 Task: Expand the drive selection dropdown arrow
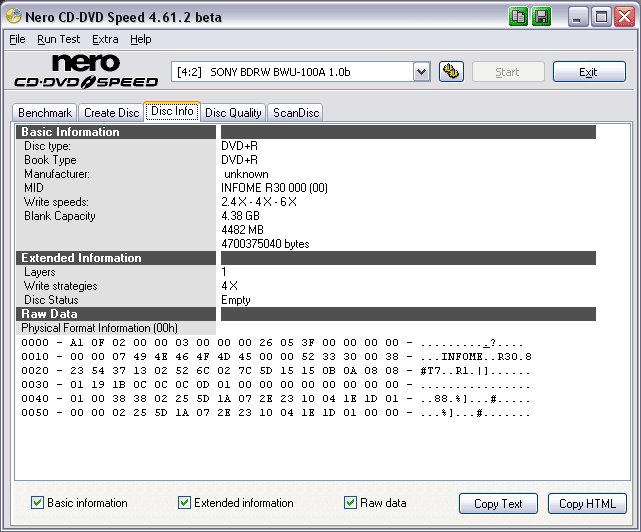coord(421,72)
